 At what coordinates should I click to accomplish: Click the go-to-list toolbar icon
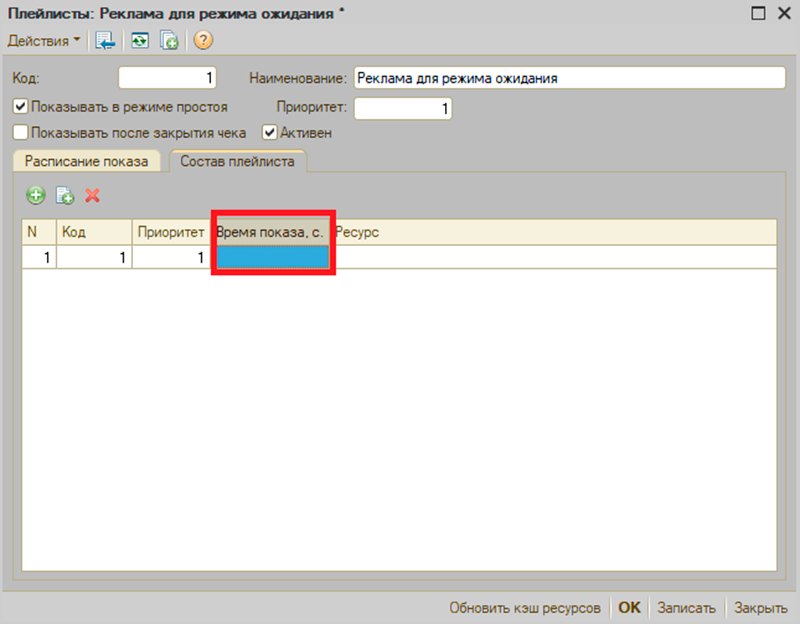pos(105,40)
